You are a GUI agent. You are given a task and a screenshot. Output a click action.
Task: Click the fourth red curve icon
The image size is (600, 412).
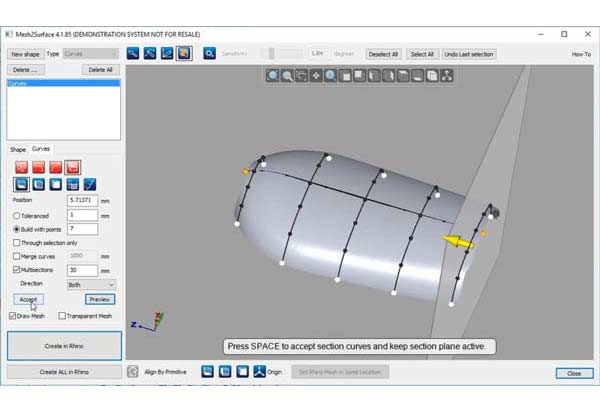tap(73, 166)
